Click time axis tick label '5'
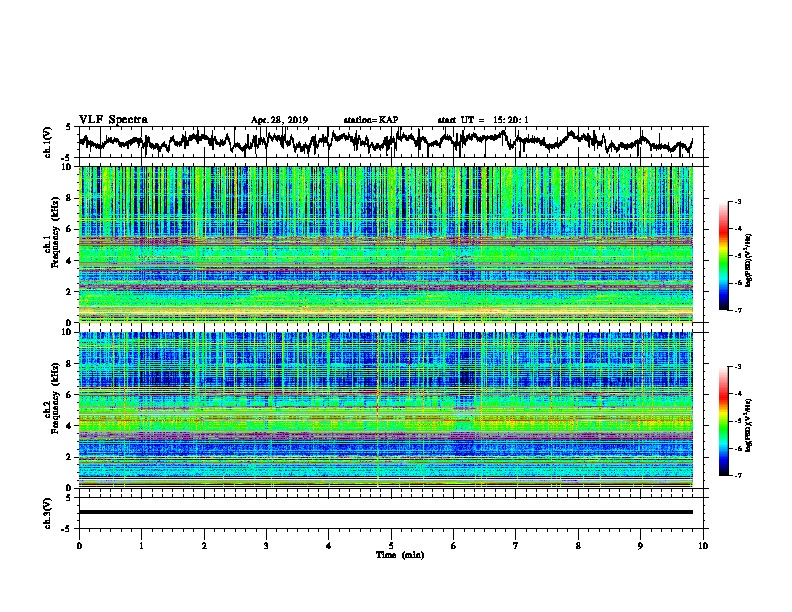 tap(391, 546)
